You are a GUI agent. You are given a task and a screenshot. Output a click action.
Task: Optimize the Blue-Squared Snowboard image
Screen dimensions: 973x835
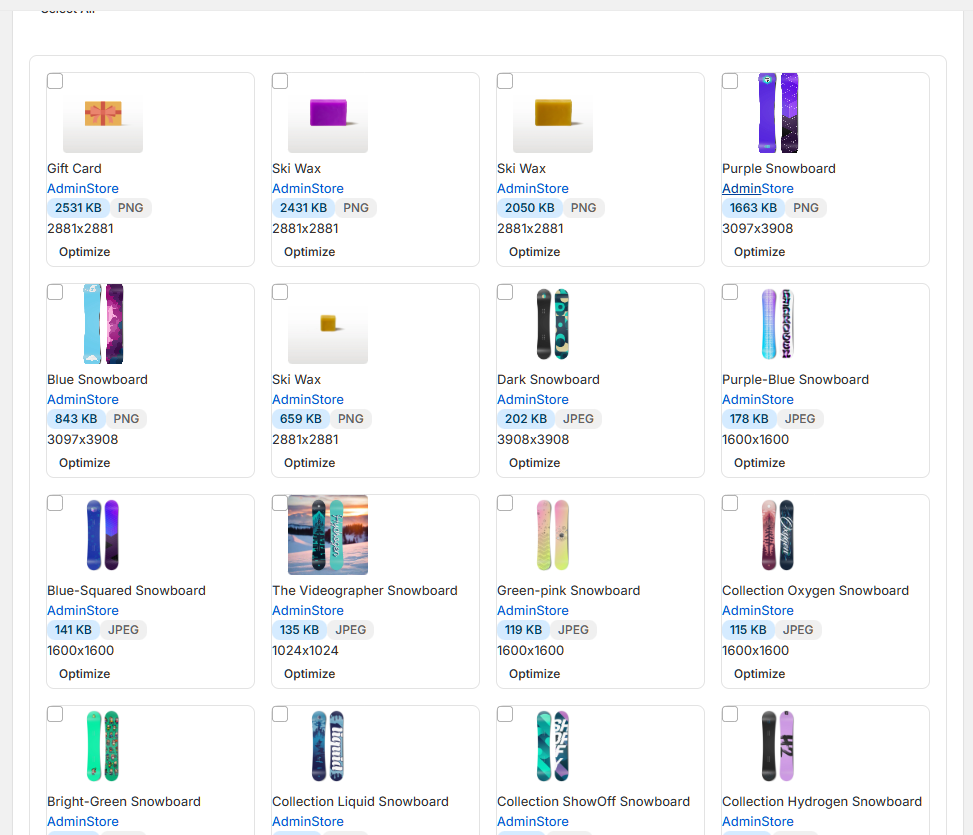84,674
